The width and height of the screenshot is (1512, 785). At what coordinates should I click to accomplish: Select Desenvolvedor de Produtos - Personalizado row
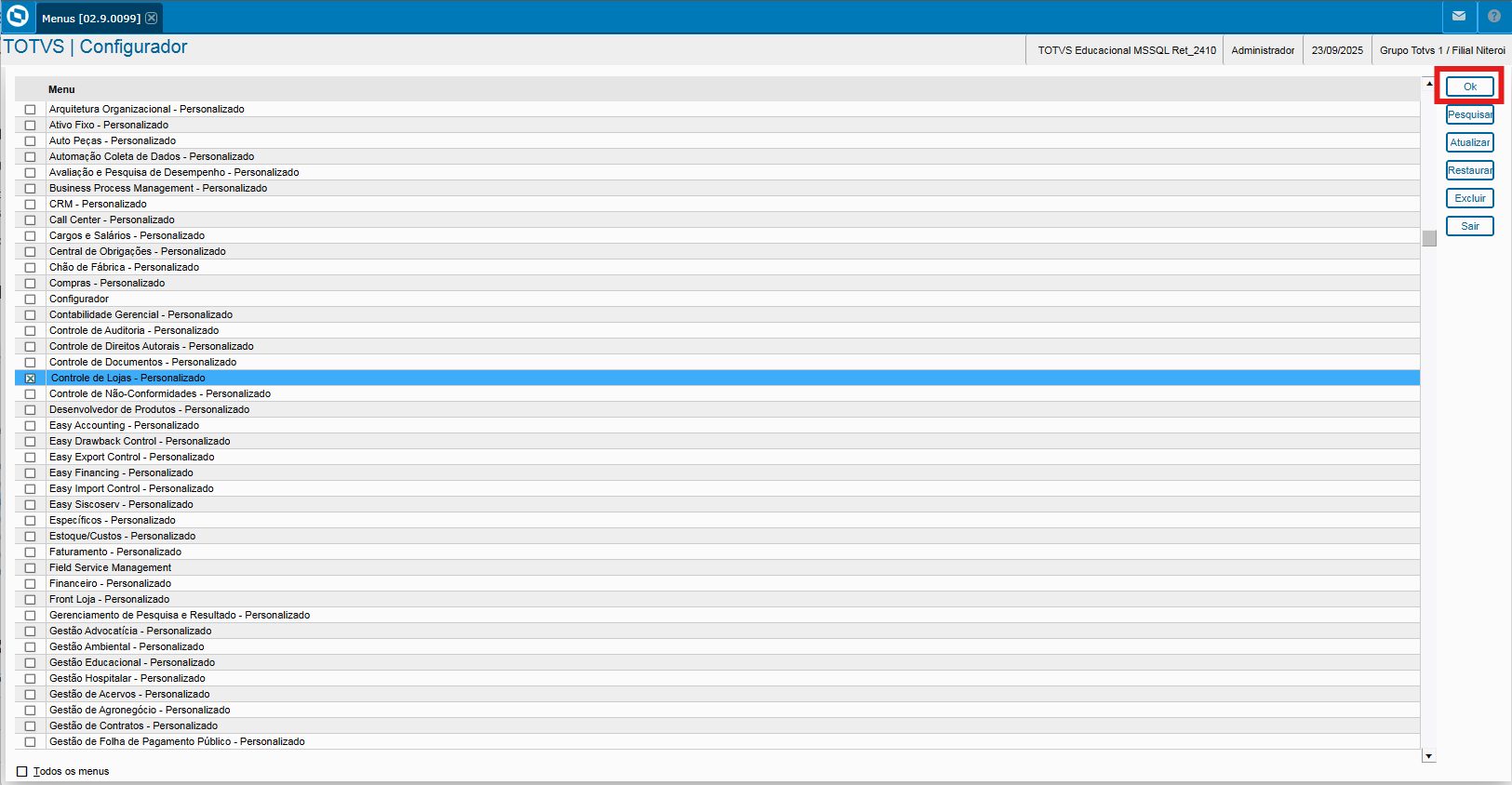coord(717,410)
